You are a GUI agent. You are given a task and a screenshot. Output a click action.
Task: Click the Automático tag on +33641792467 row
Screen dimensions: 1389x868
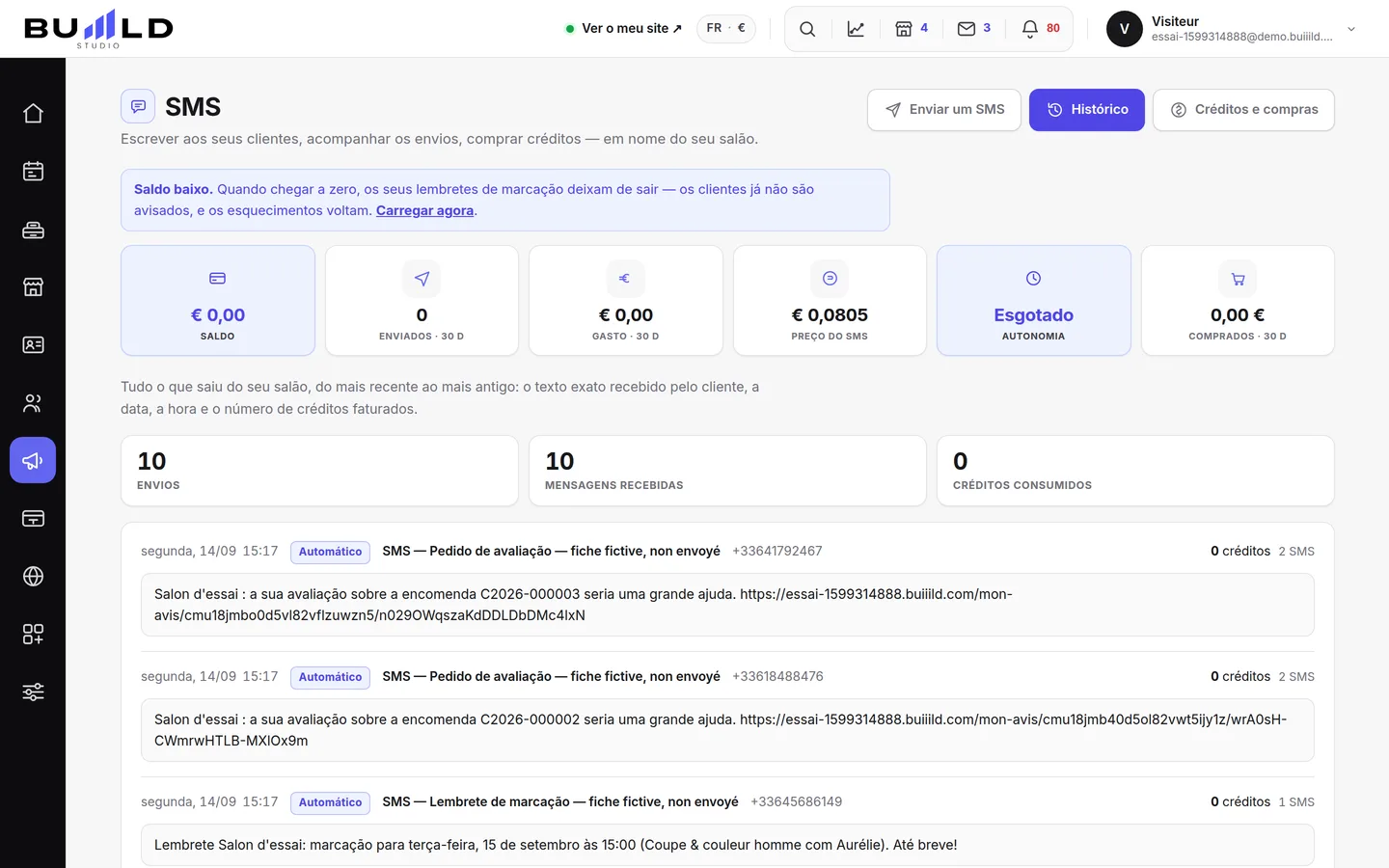click(330, 552)
